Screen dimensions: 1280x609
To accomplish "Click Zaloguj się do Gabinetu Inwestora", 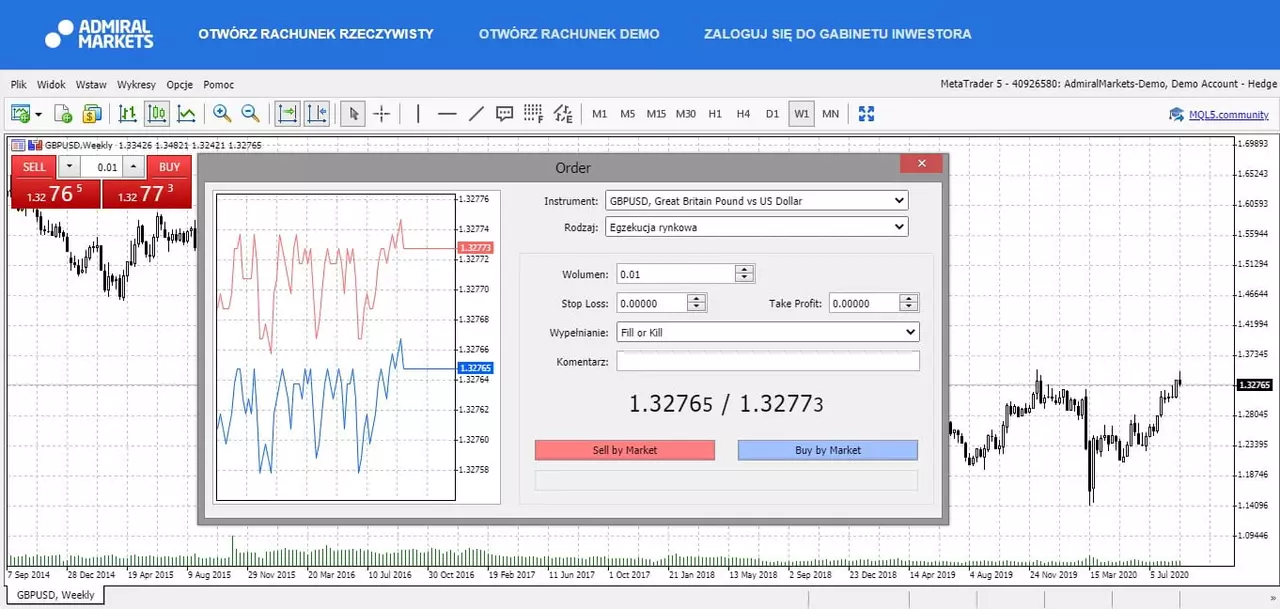I will coord(837,34).
